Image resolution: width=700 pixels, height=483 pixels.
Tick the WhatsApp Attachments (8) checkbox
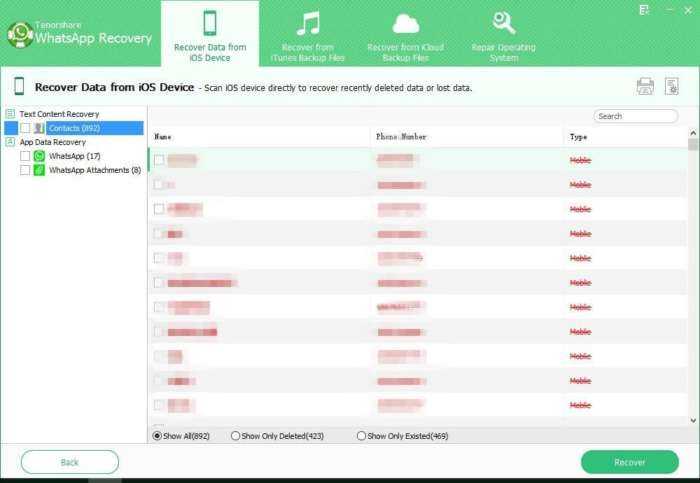click(x=25, y=170)
